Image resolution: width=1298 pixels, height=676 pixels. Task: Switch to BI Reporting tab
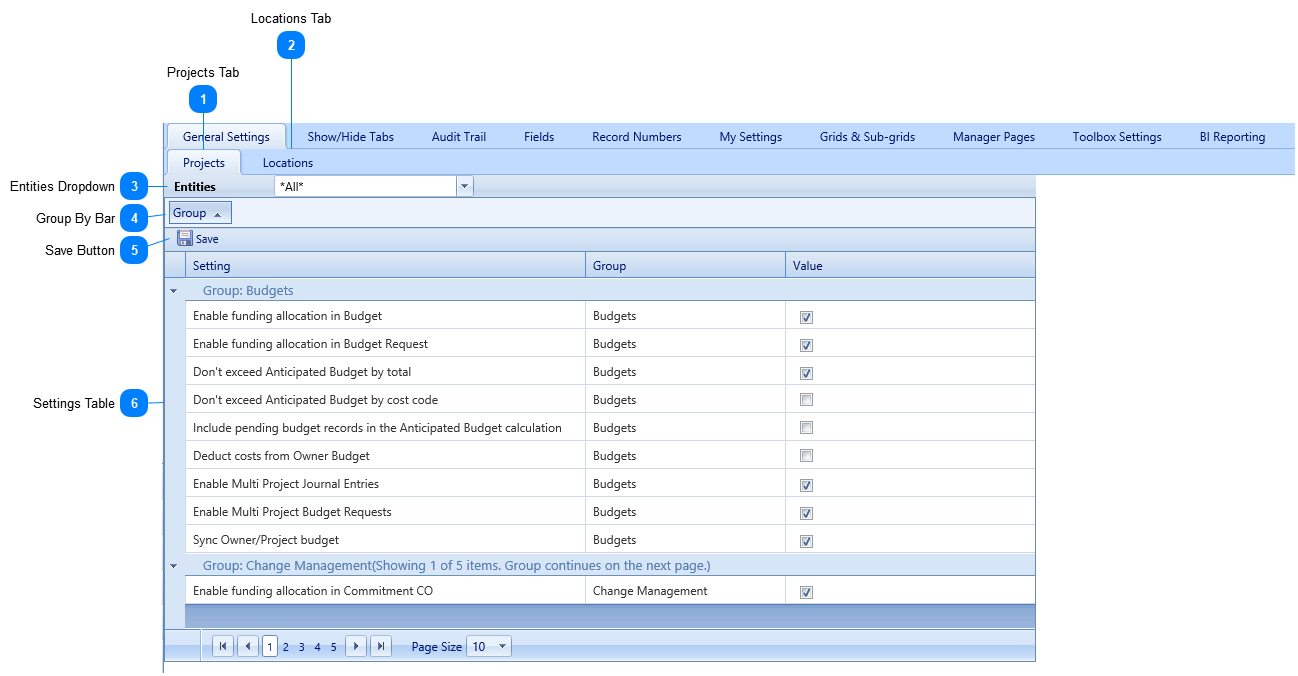coord(1232,137)
